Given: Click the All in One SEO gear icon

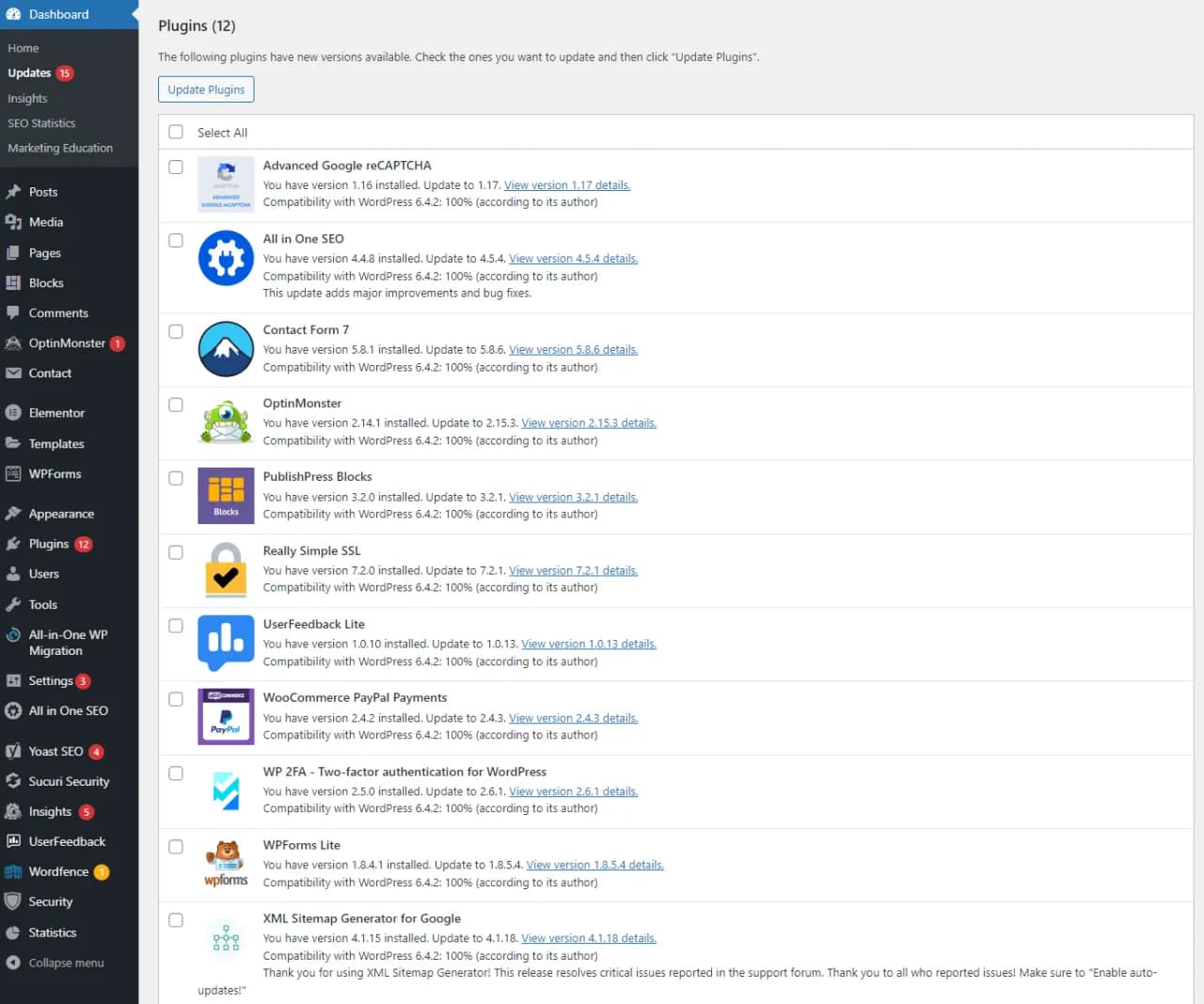Looking at the screenshot, I should pyautogui.click(x=226, y=258).
